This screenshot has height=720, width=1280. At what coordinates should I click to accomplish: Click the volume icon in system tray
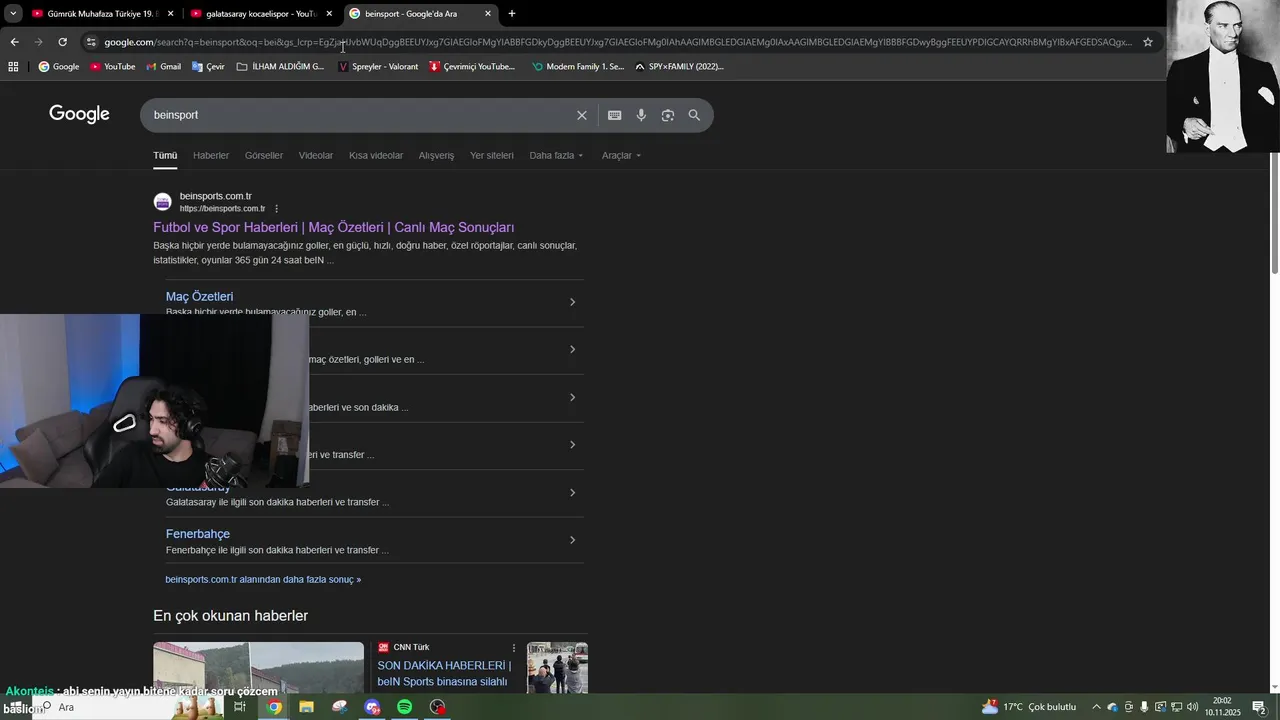(x=1193, y=707)
